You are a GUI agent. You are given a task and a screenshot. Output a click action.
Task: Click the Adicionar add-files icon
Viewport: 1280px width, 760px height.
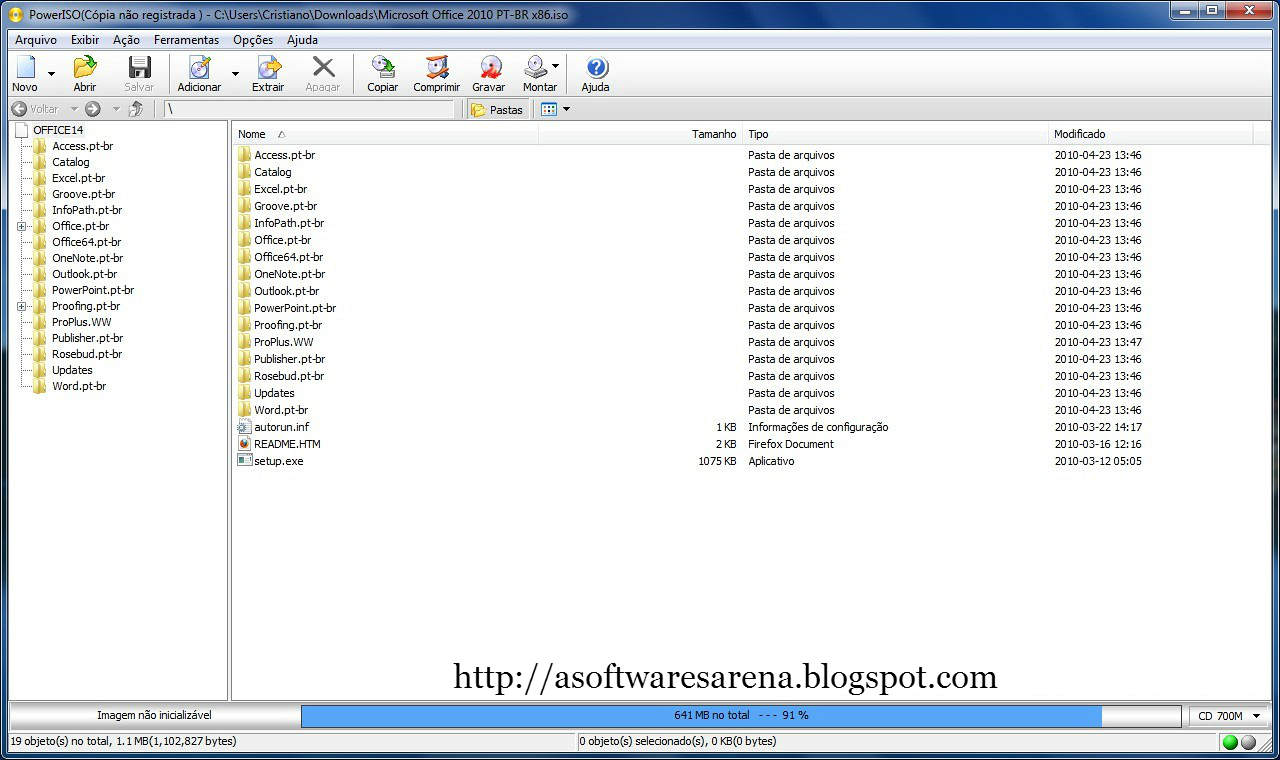point(200,67)
